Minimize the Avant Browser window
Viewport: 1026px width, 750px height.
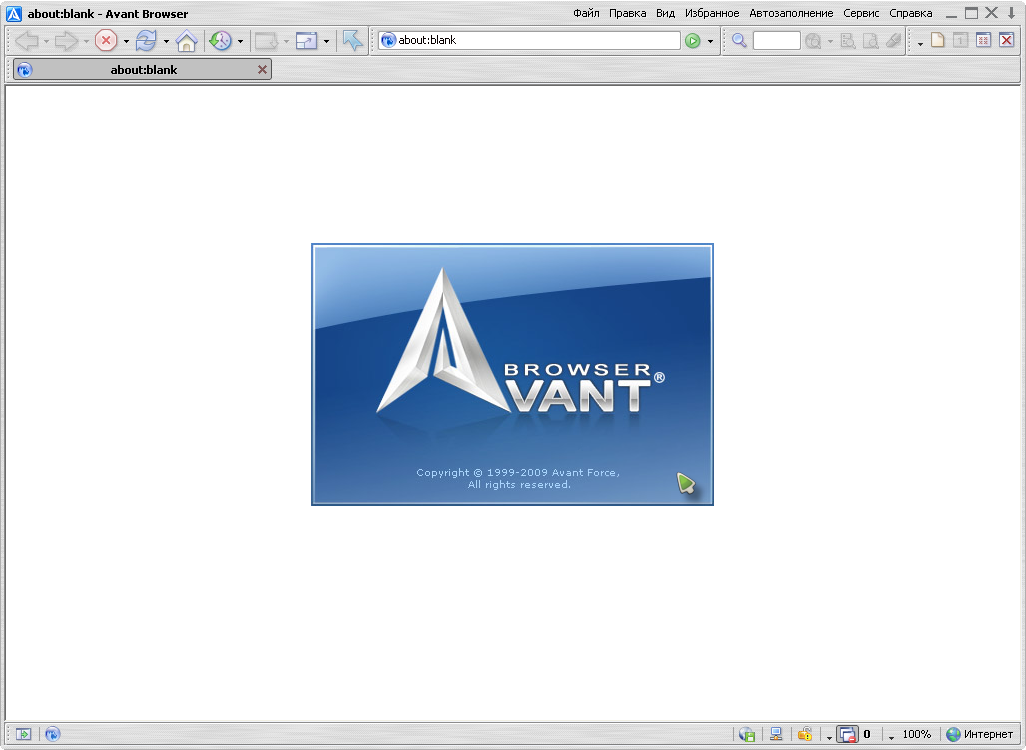(x=951, y=14)
